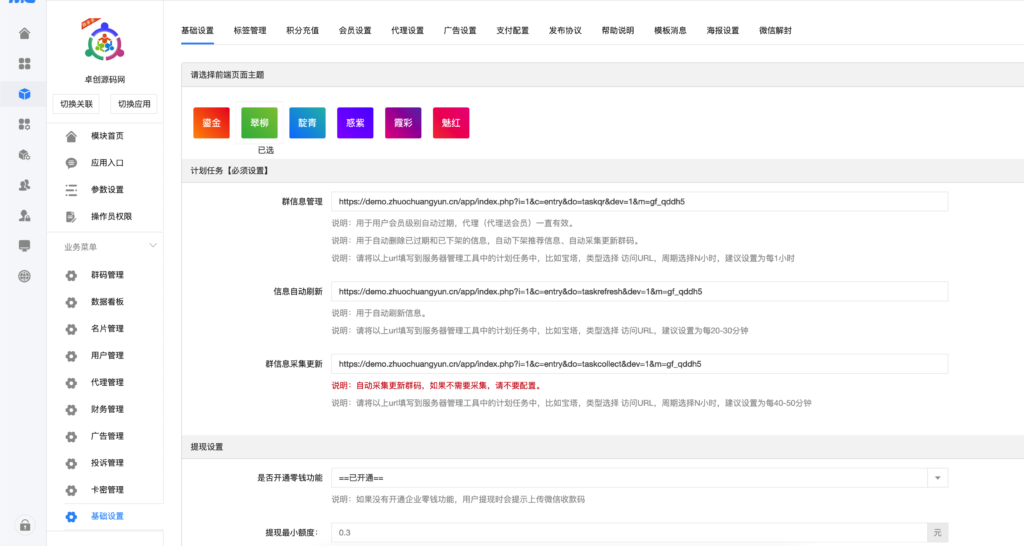
Task: Click the house icon beside 模块首页
Action: click(71, 136)
